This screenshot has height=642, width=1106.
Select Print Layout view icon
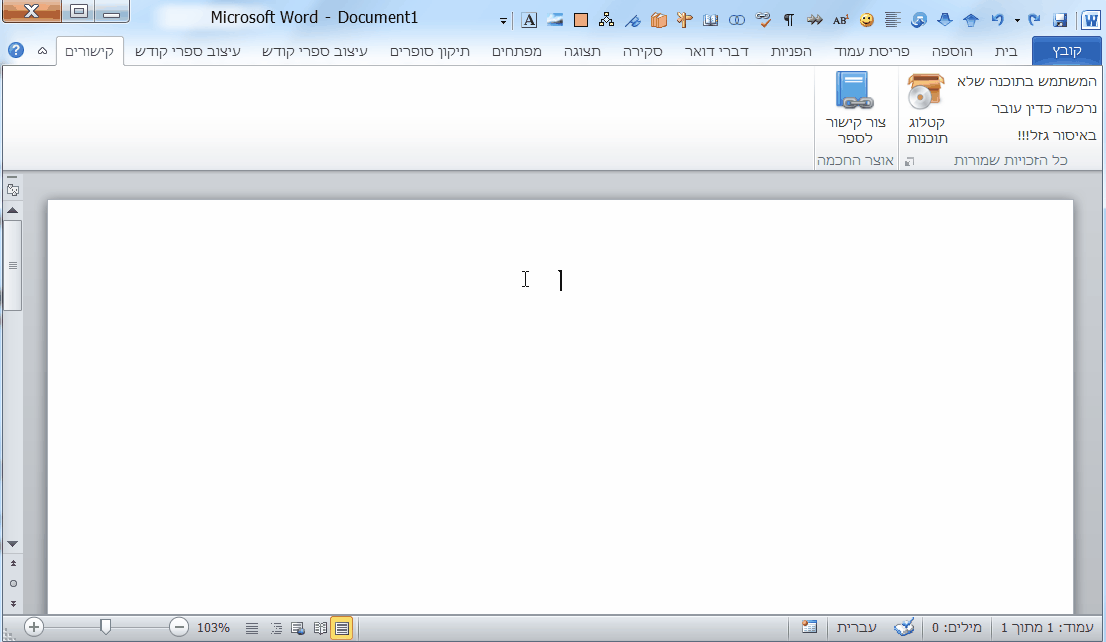pos(342,628)
